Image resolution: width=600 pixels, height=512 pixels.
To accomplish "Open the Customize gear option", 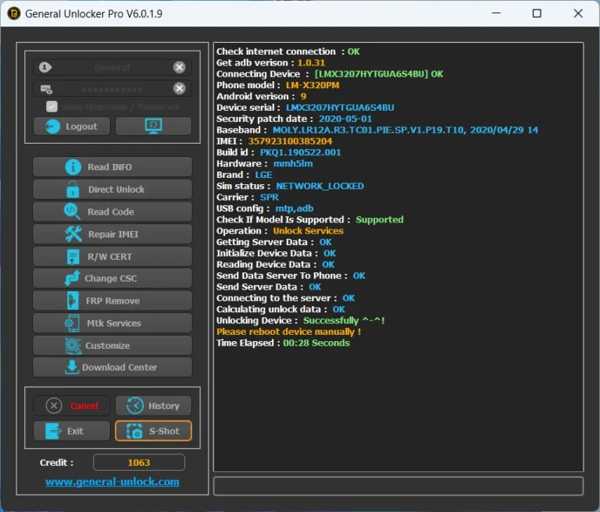I will click(112, 346).
